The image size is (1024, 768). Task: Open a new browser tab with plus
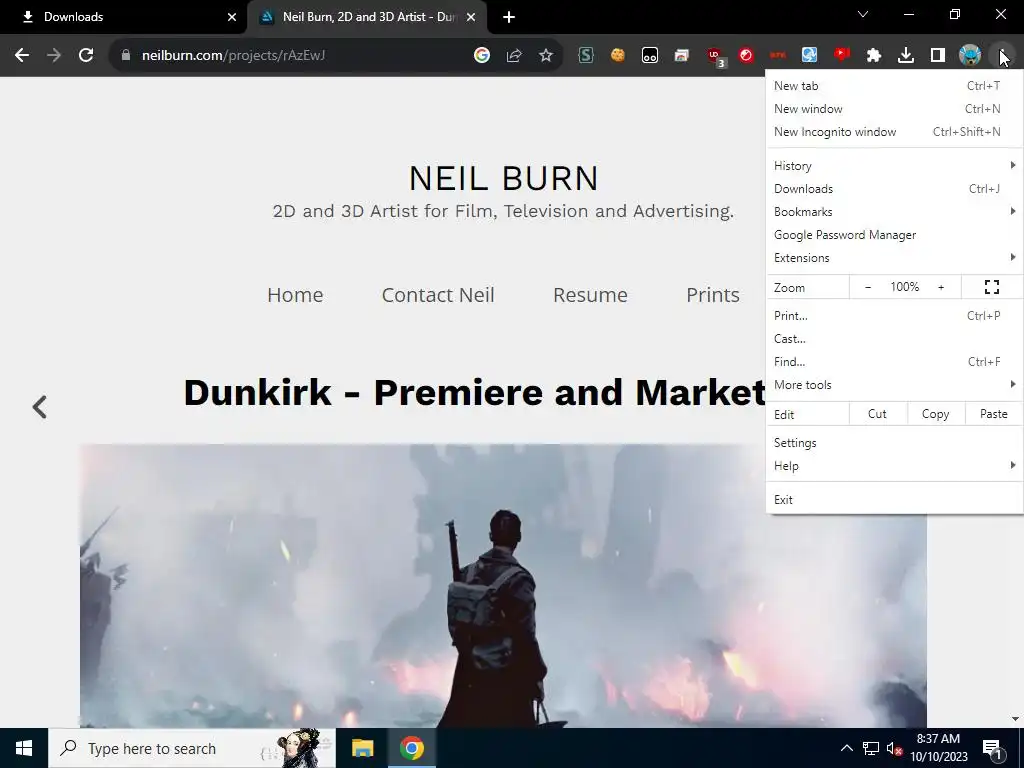(509, 18)
